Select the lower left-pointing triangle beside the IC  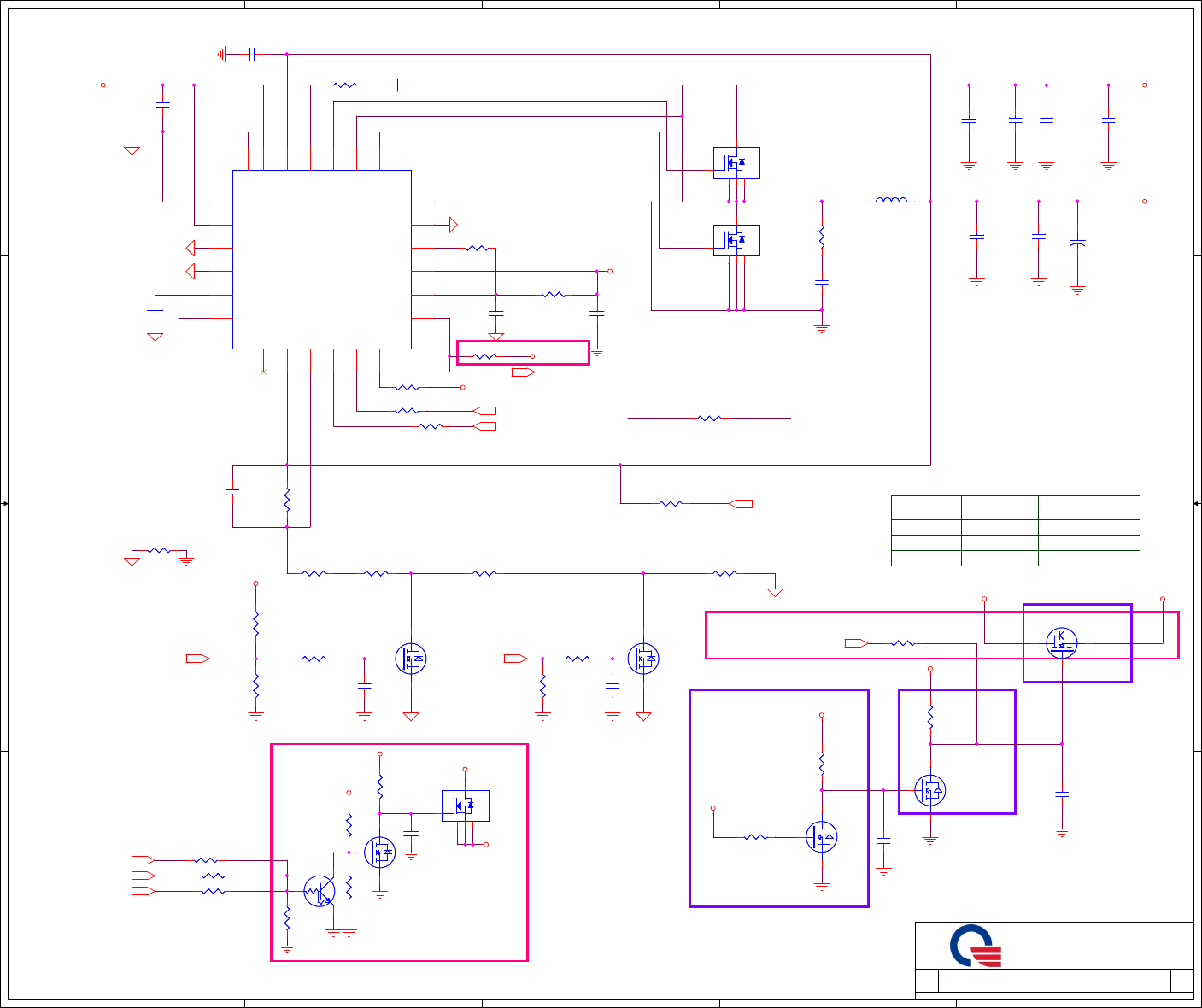(190, 272)
